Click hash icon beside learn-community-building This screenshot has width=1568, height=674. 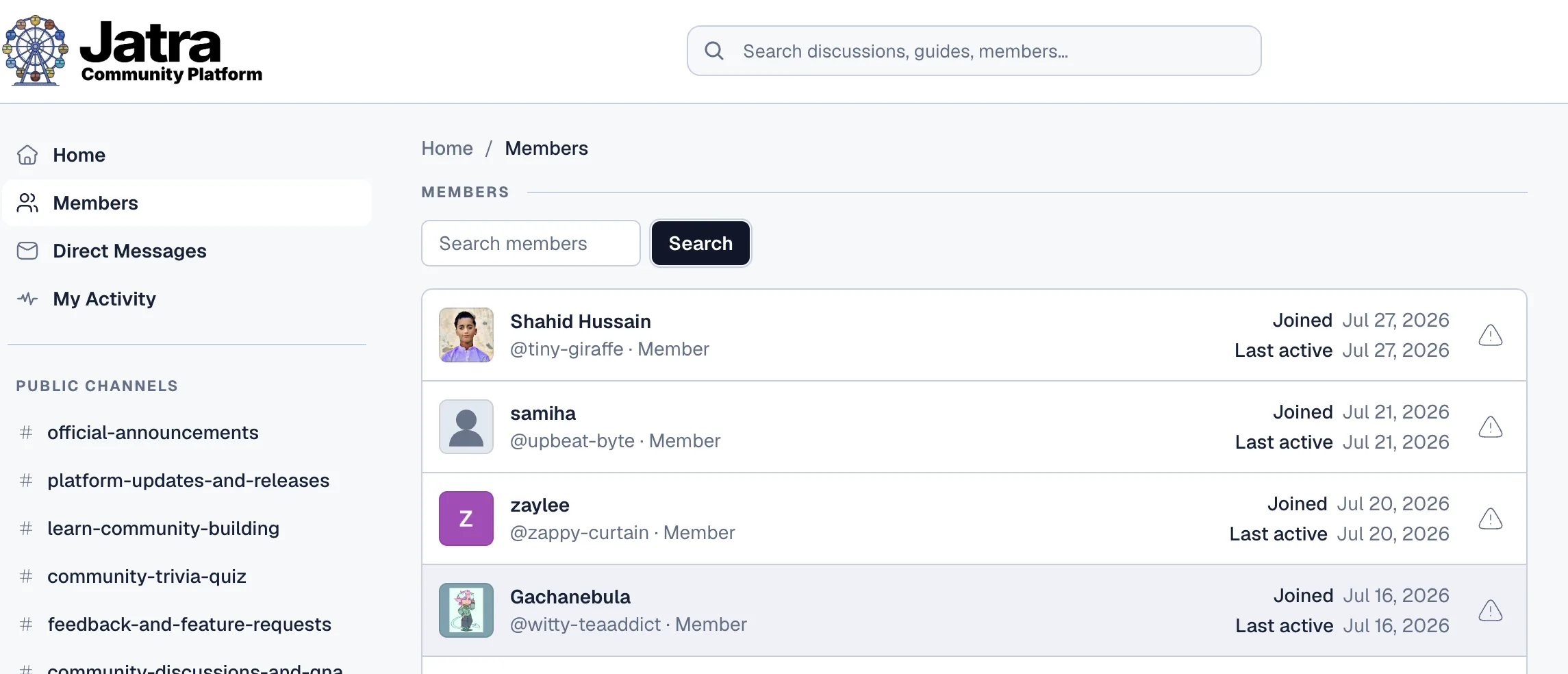(x=26, y=528)
